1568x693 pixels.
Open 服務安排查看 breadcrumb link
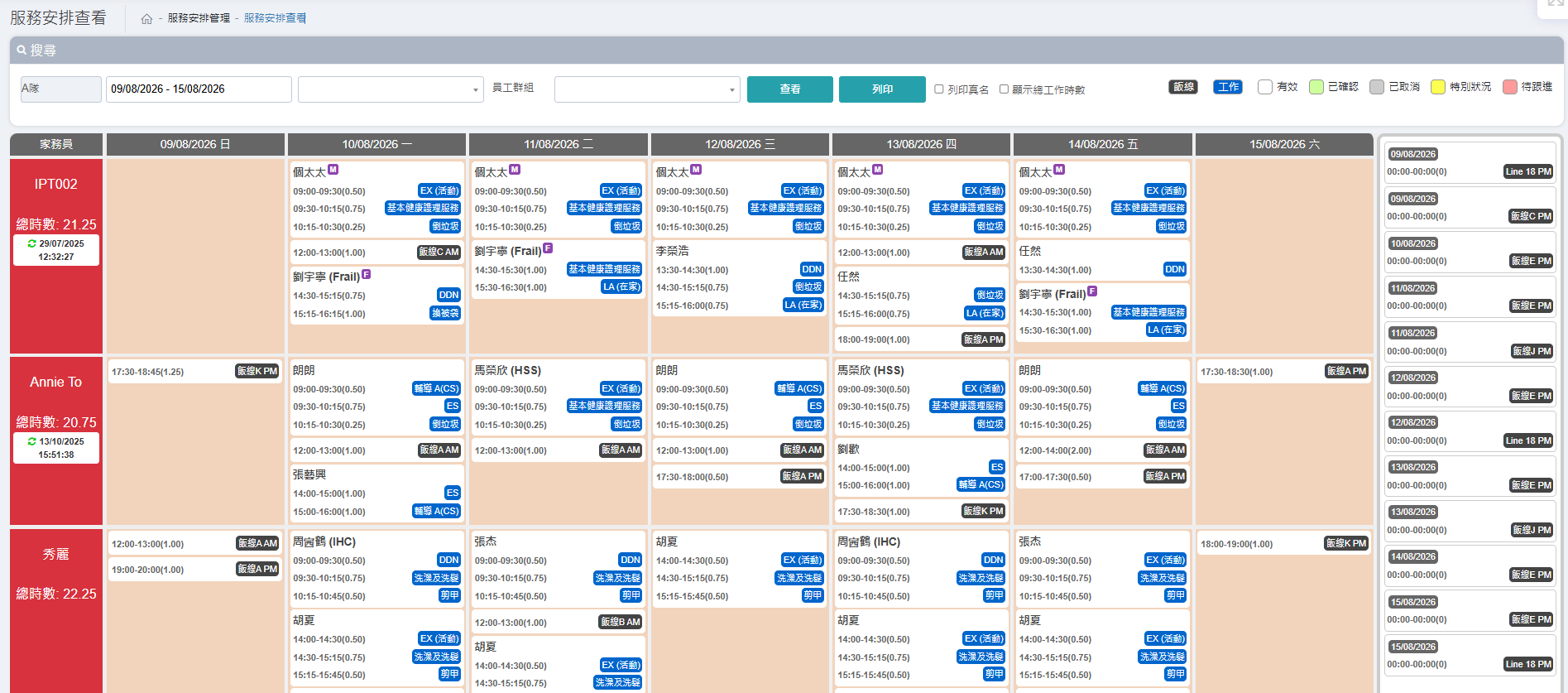275,18
